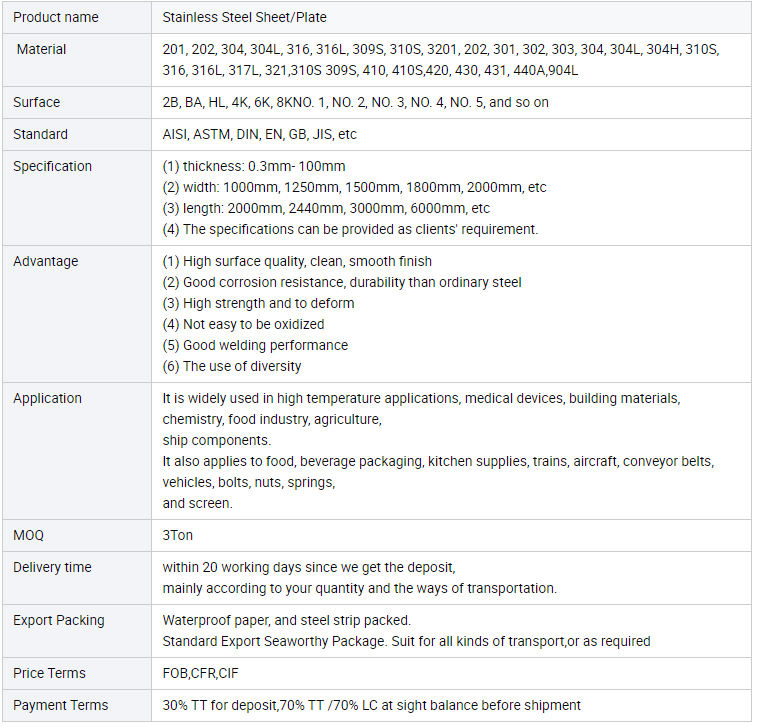Click the '3Ton' MOQ value

(x=178, y=535)
